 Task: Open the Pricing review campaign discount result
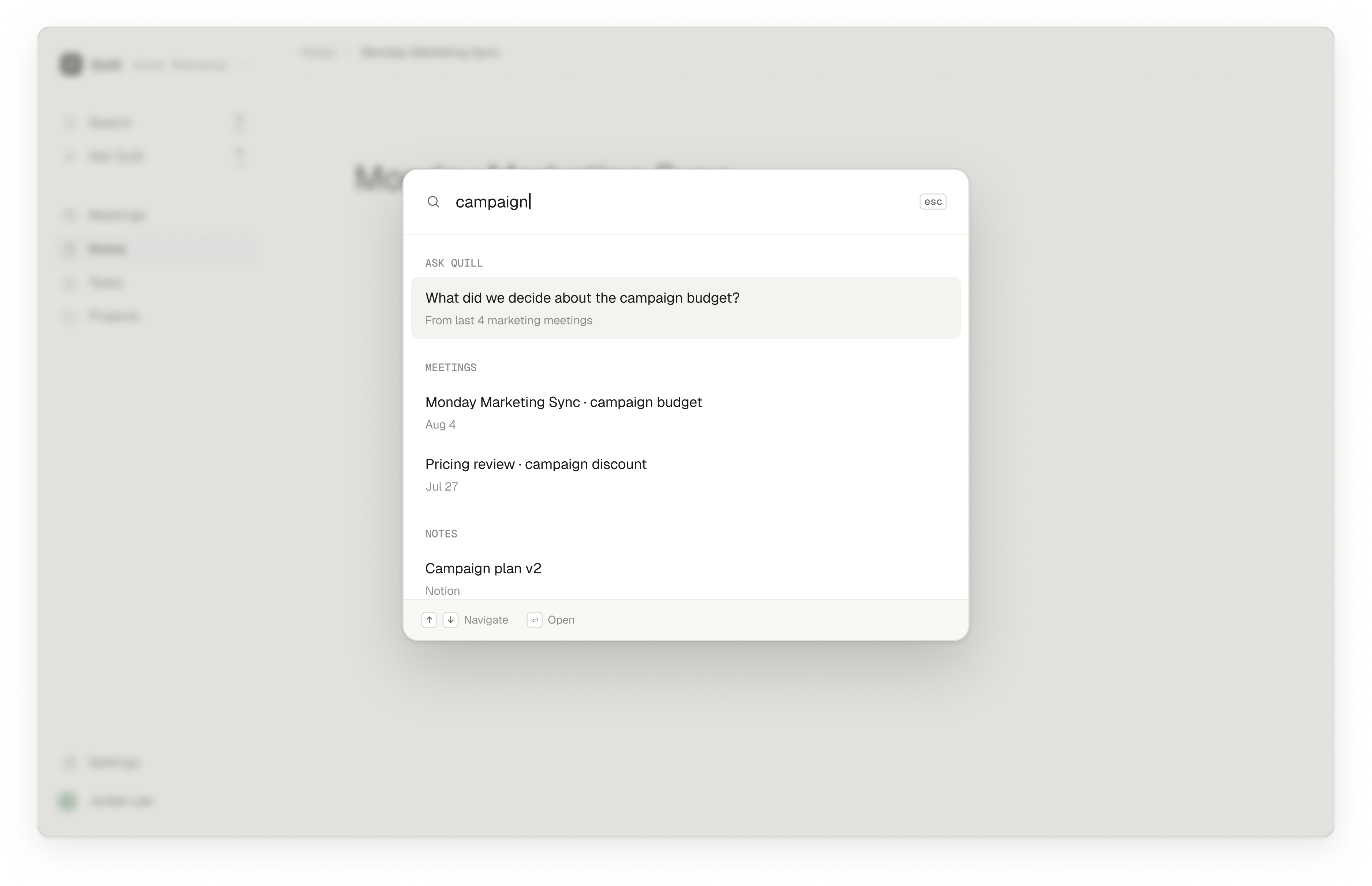click(x=686, y=474)
